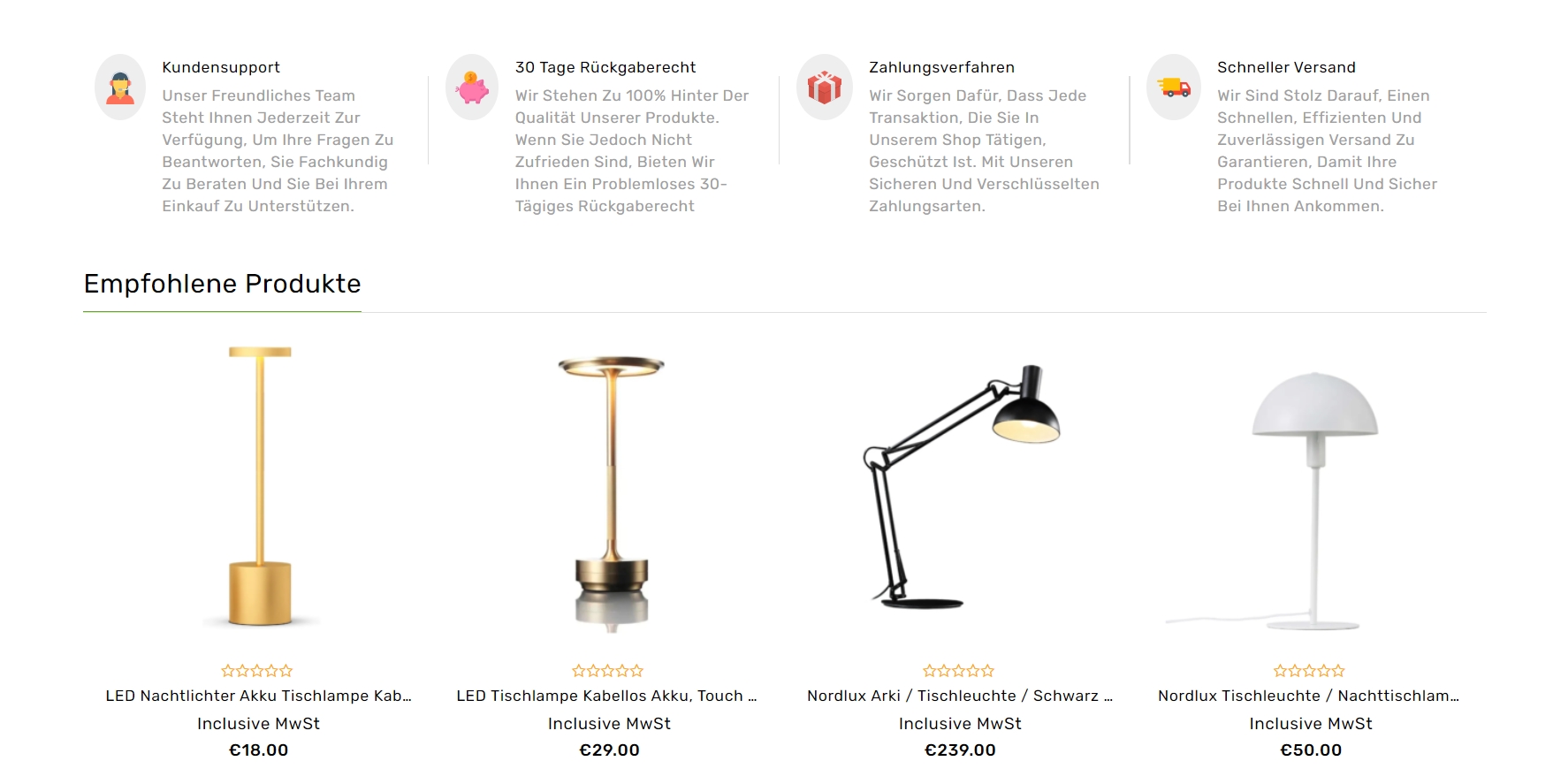The height and width of the screenshot is (784, 1553).
Task: Click the pink piggy bank icon
Action: [472, 88]
